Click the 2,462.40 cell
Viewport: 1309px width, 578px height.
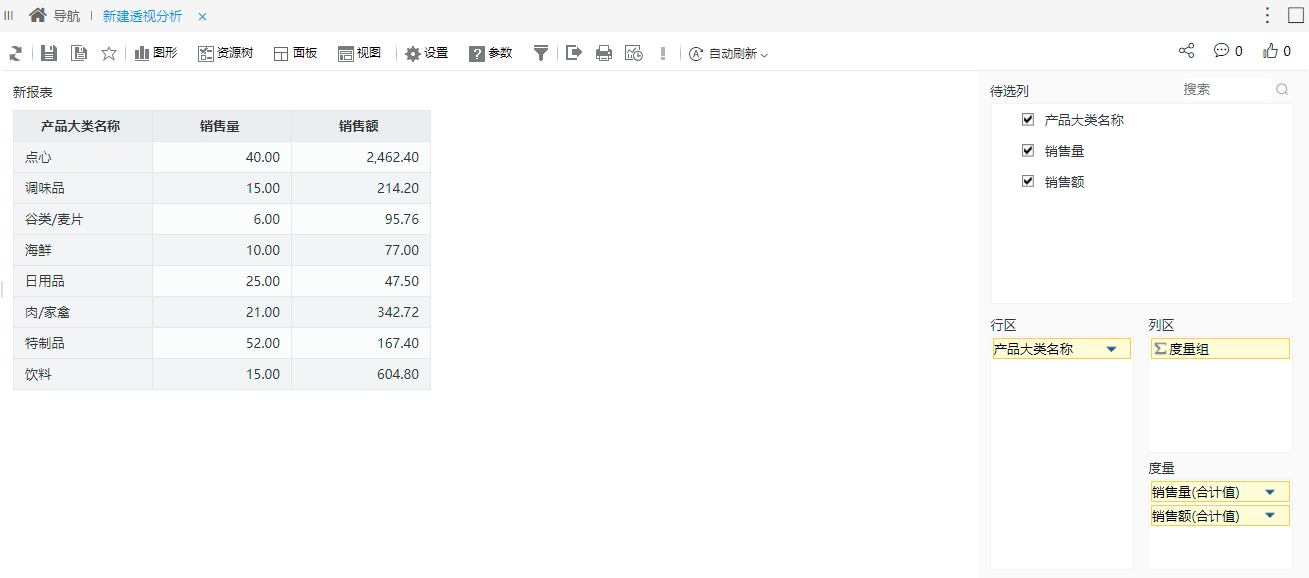click(x=360, y=157)
